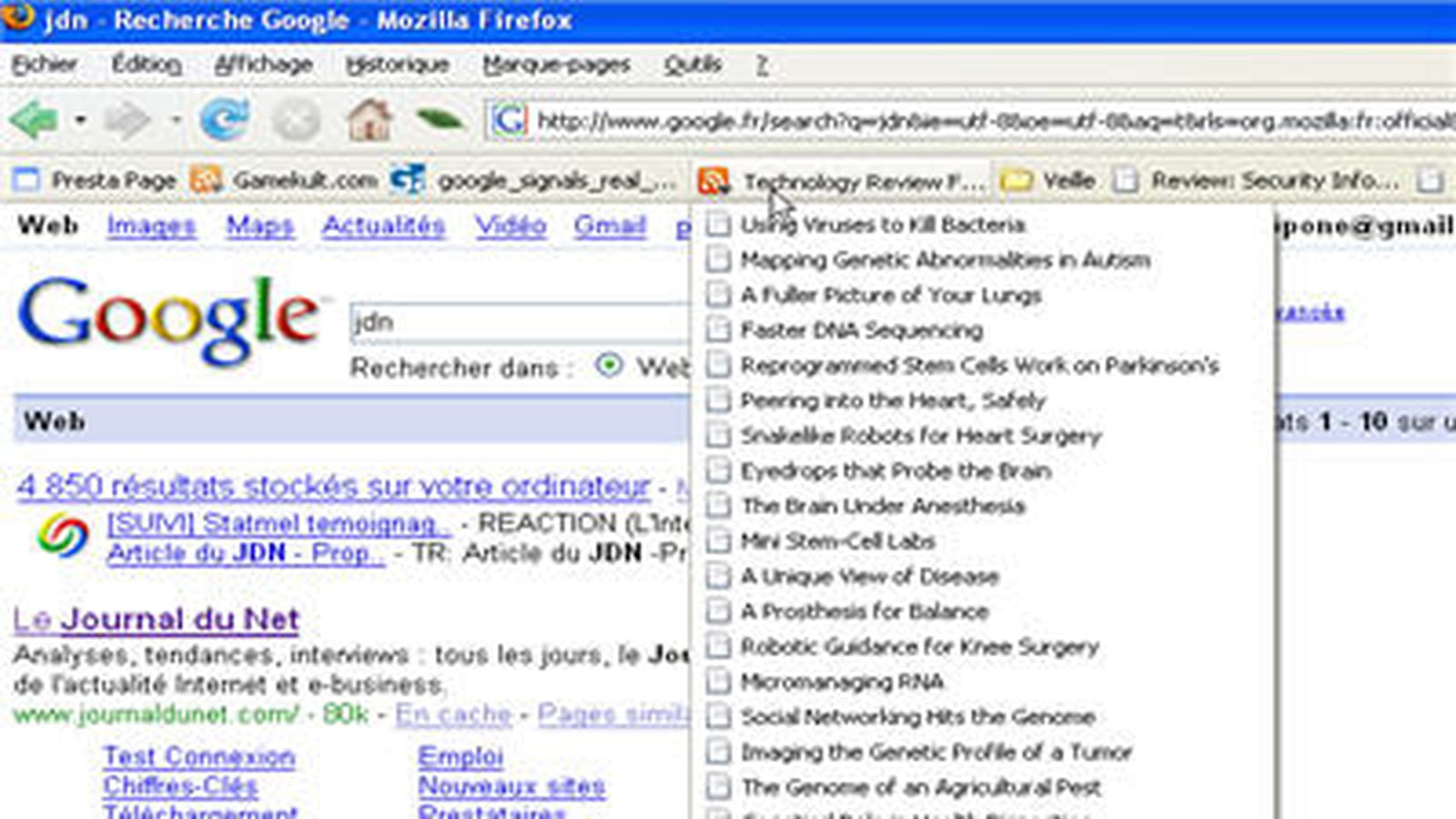Open the Affichage menu
Viewport: 1456px width, 819px height.
click(264, 65)
